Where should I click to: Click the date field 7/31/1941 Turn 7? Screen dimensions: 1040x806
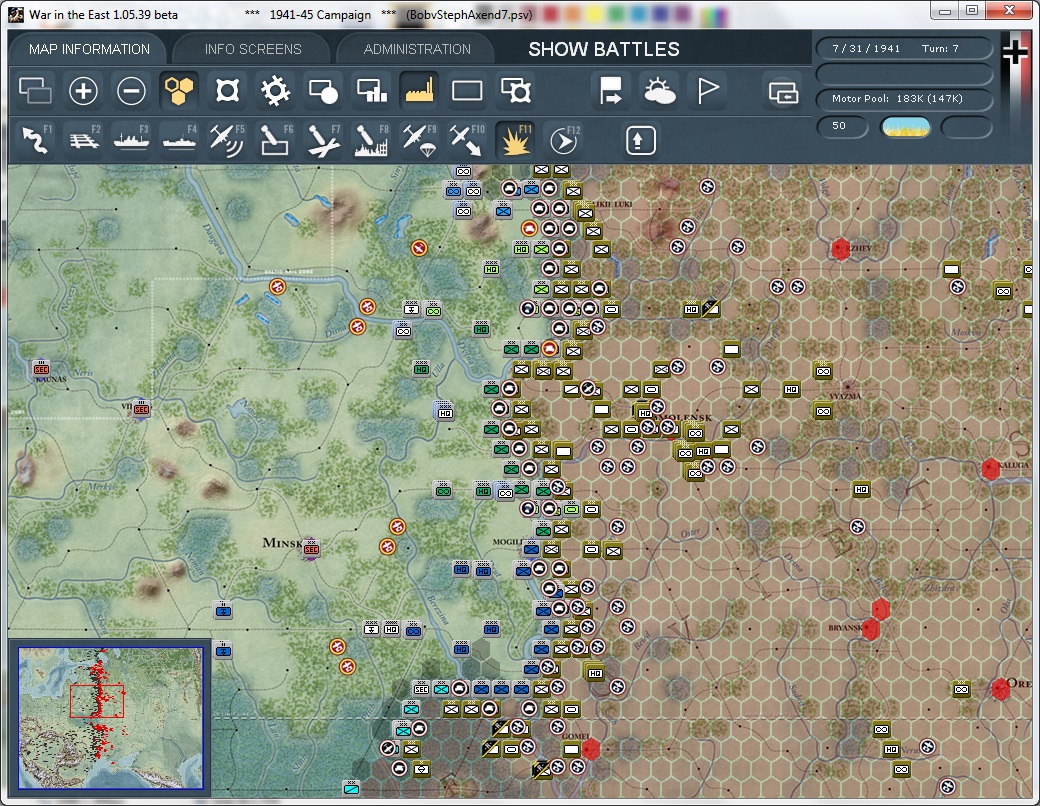(x=904, y=48)
